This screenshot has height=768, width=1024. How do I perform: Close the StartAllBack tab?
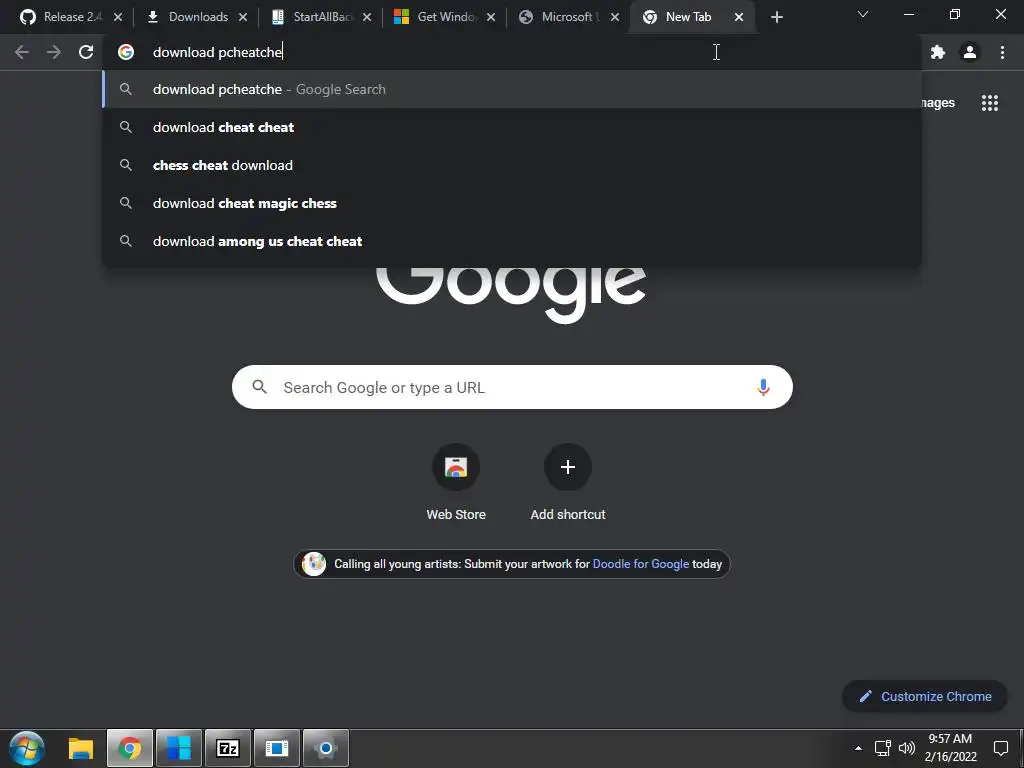coord(367,17)
